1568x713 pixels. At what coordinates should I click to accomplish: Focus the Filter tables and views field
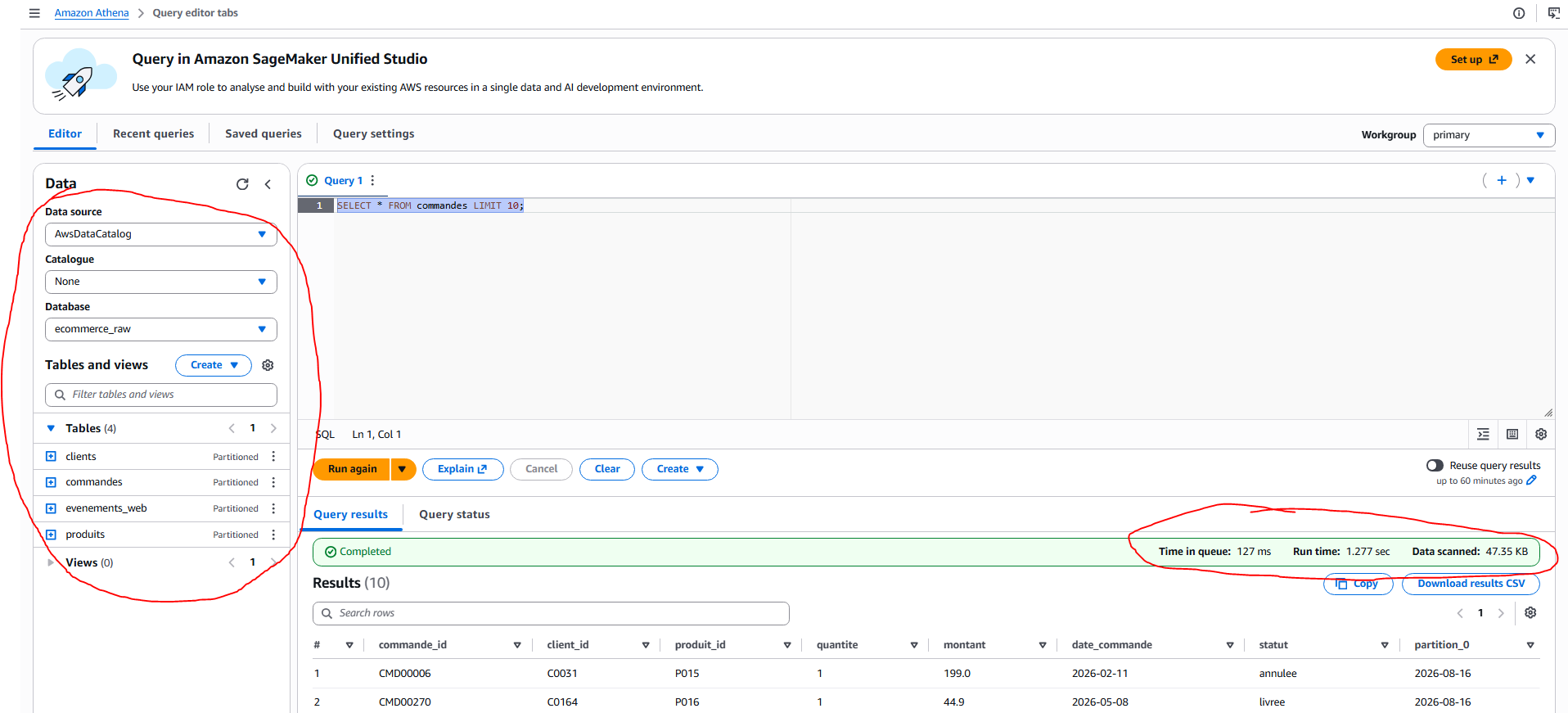point(161,395)
